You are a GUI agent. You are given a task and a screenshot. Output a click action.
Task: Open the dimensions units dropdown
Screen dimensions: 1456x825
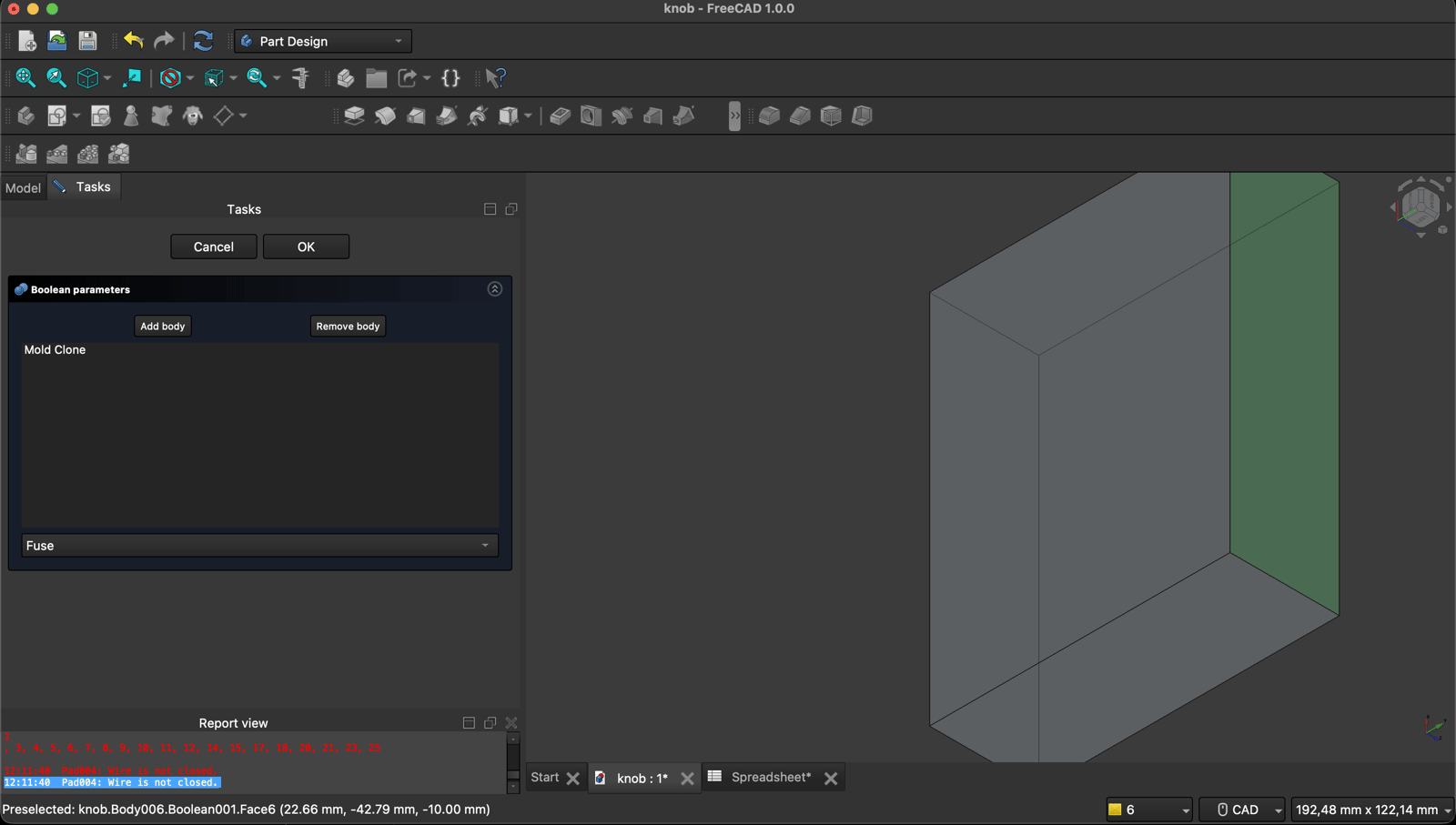click(1373, 810)
